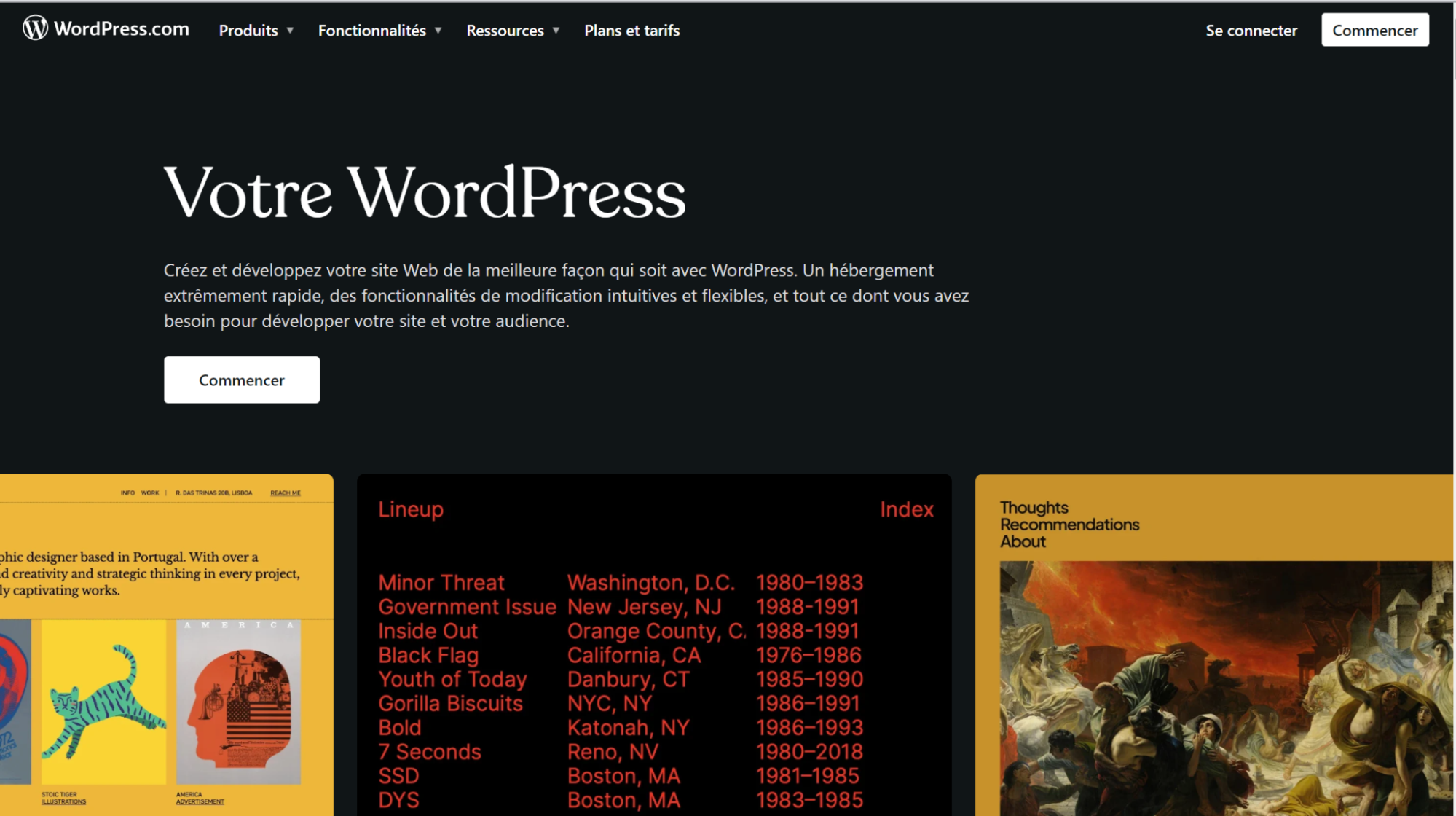Click the Index label in the lineup card
Image resolution: width=1456 pixels, height=816 pixels.
[x=906, y=509]
